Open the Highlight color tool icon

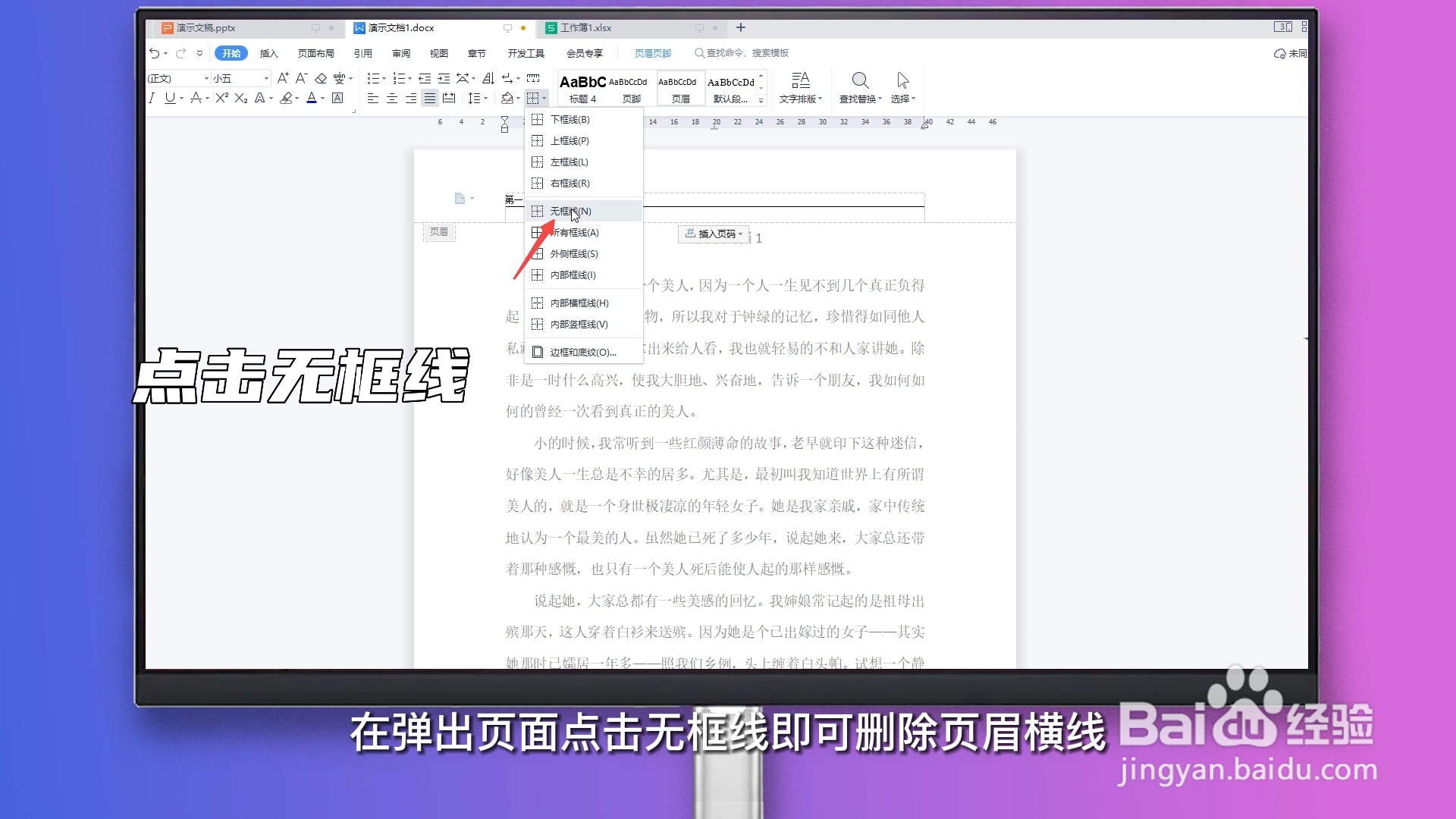point(287,99)
